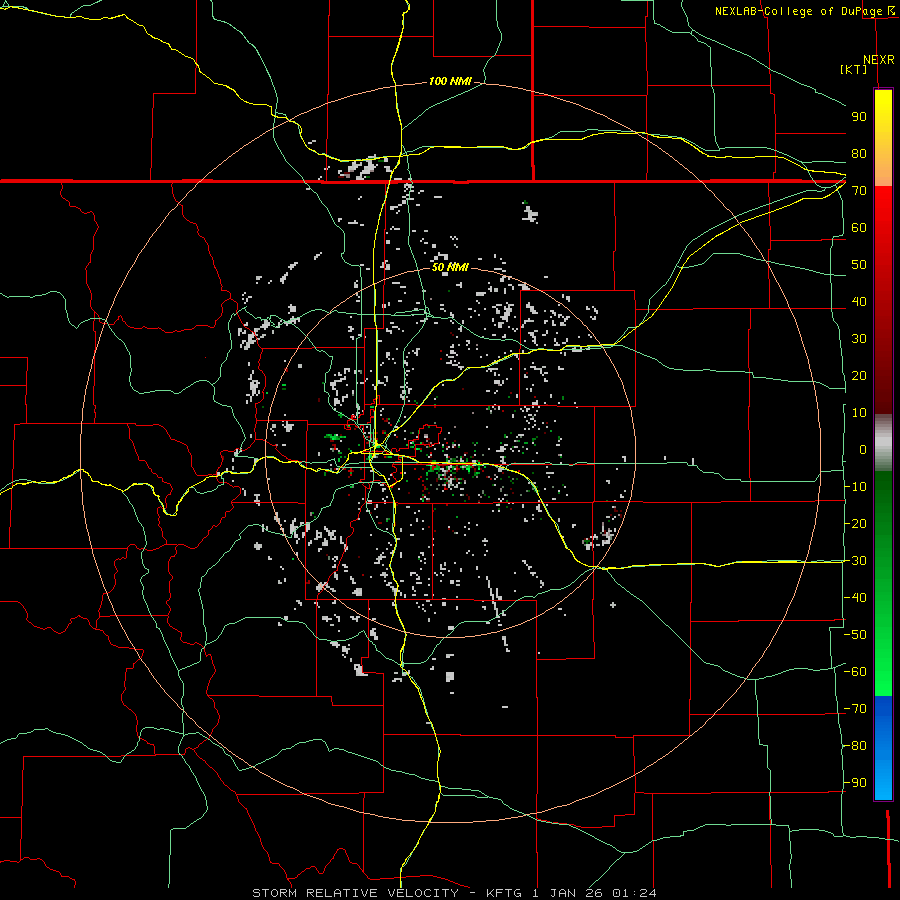Click the -70 knot scale label
This screenshot has width=900, height=900.
(x=855, y=709)
